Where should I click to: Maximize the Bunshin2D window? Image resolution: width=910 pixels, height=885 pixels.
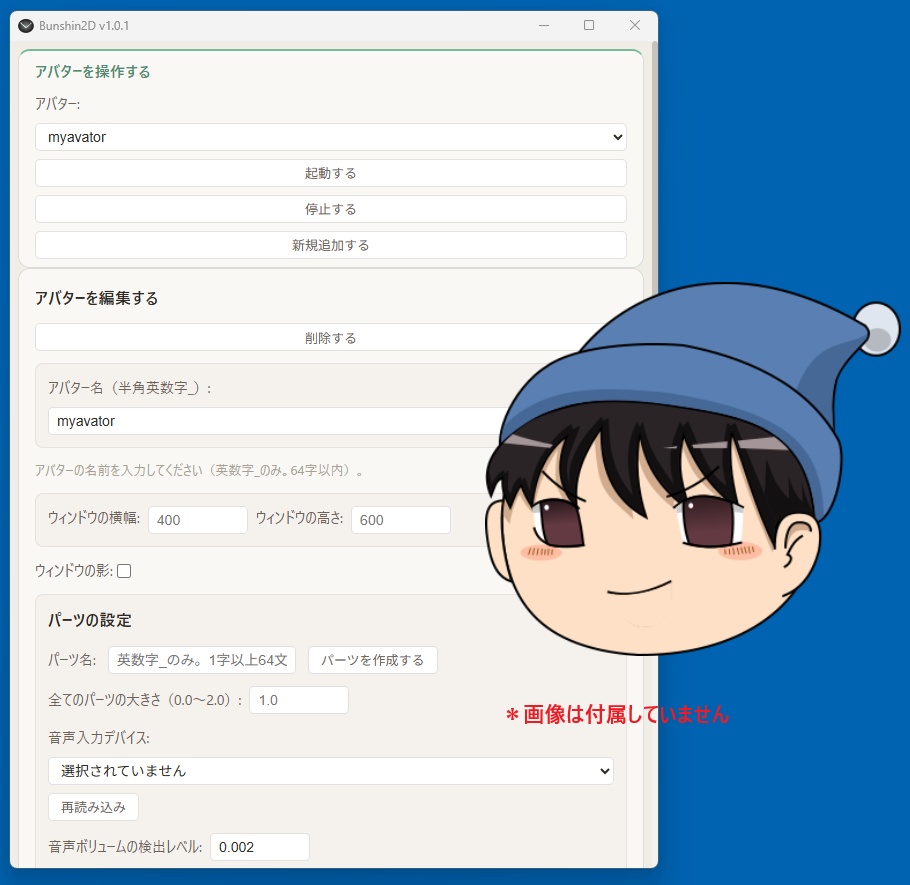(x=588, y=26)
